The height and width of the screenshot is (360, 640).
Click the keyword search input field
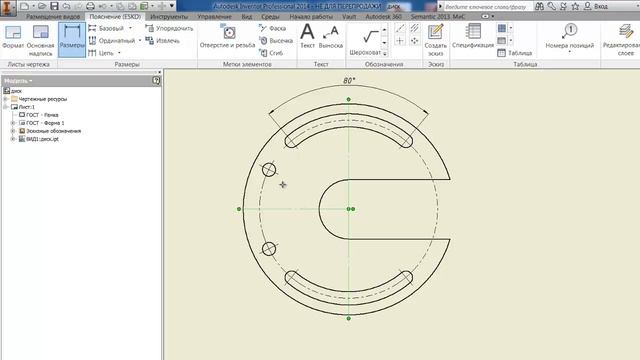488,7
